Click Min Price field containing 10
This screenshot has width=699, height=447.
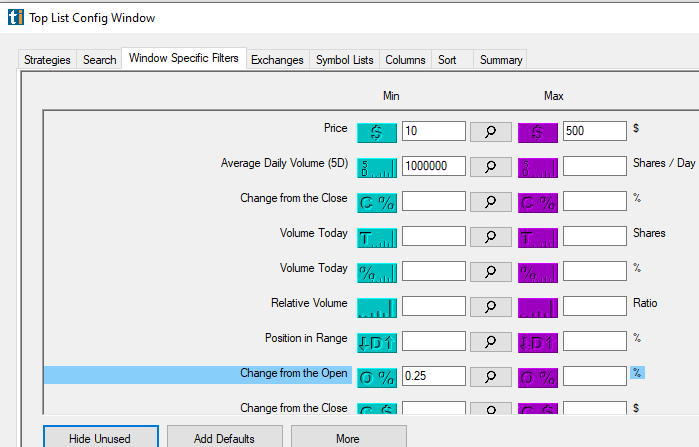coord(434,131)
